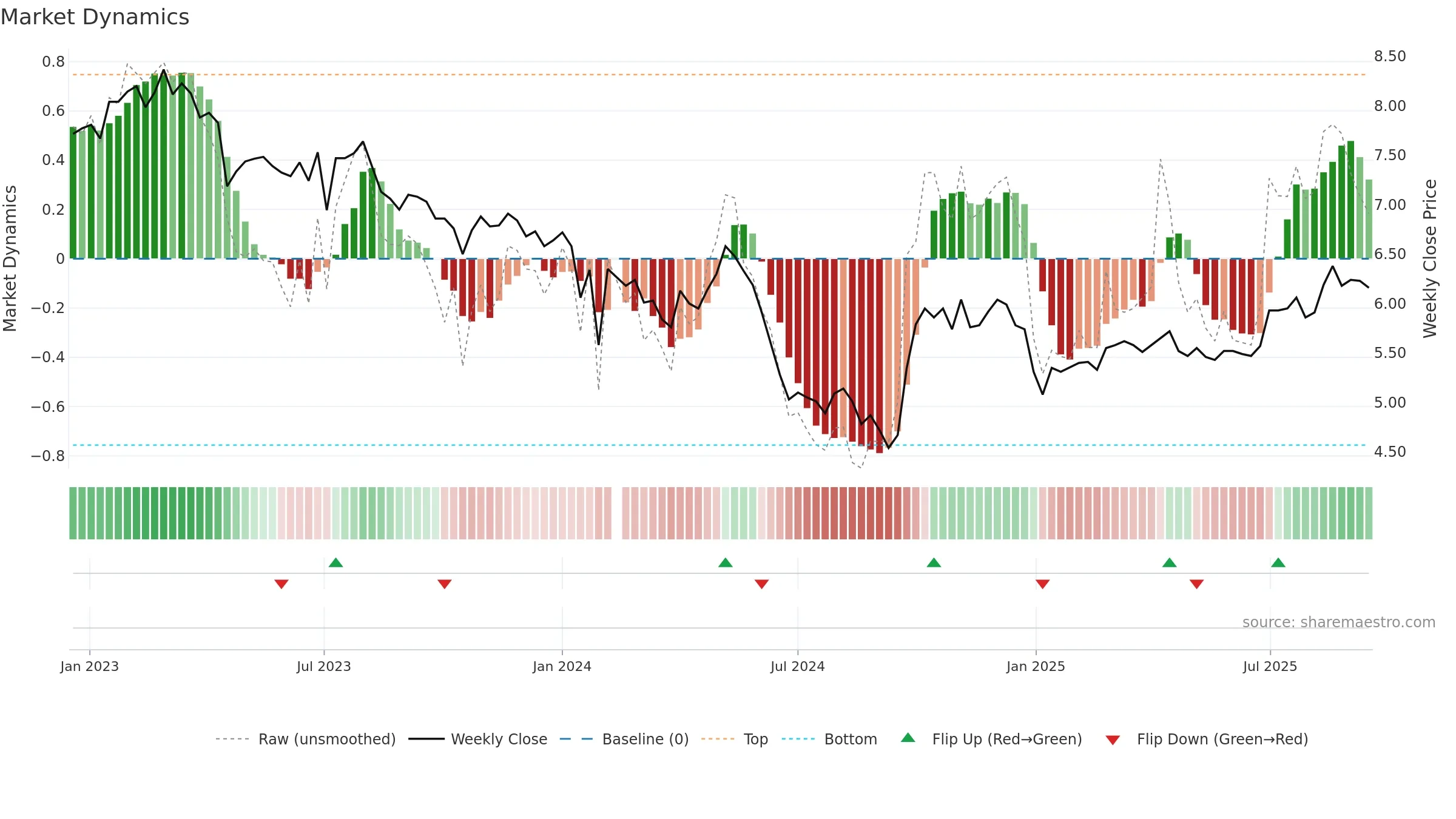Click the Jul 2023 axis label

click(x=324, y=666)
